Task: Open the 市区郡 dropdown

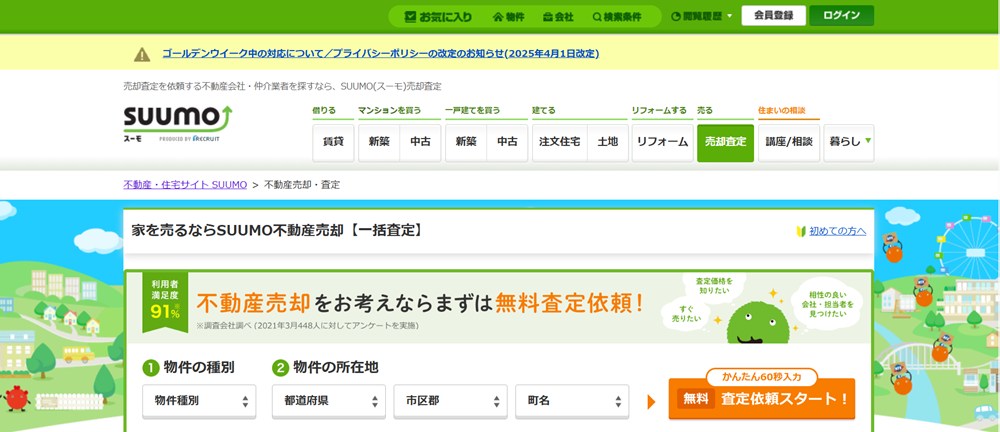Action: click(x=450, y=401)
